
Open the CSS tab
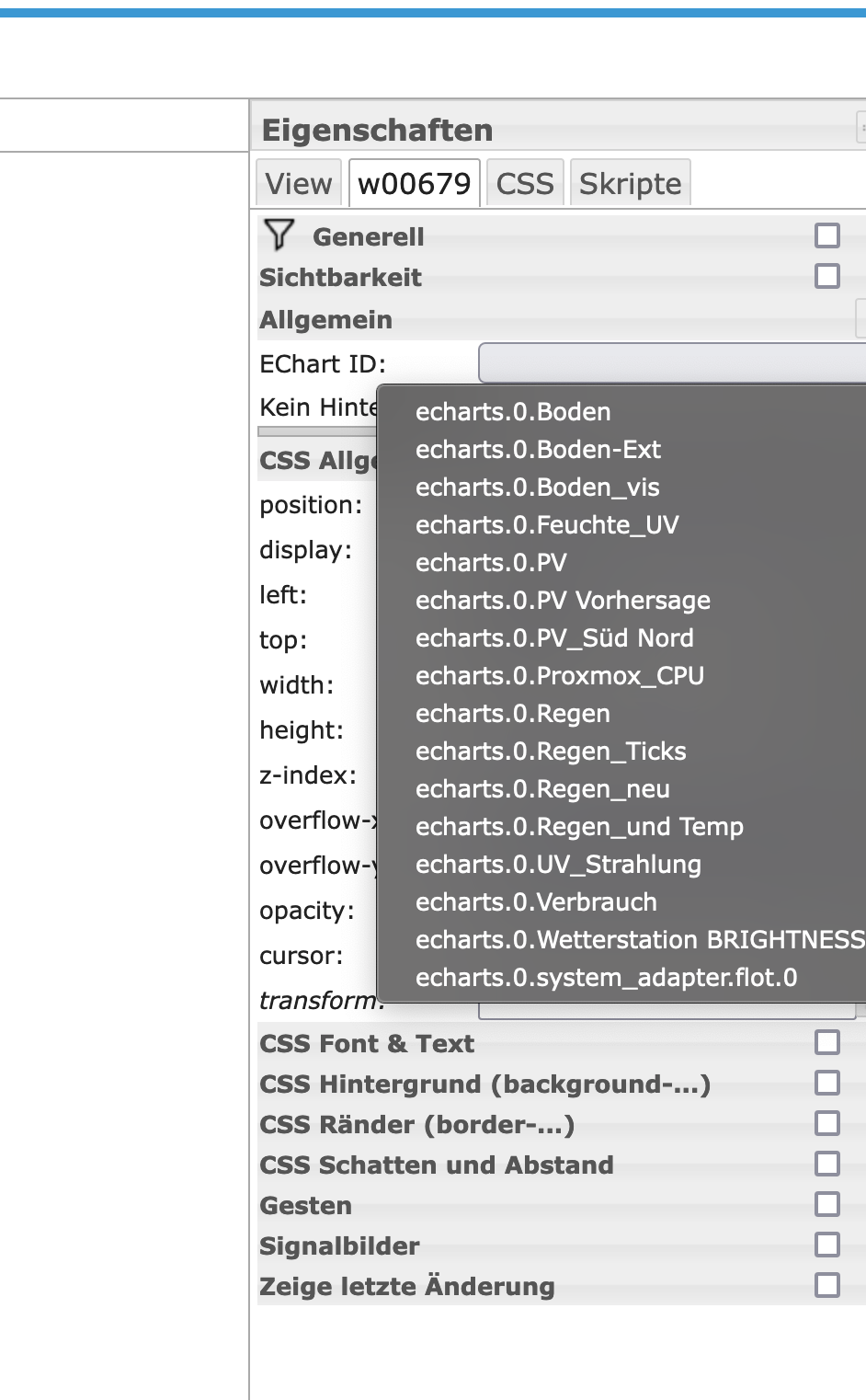(x=525, y=183)
